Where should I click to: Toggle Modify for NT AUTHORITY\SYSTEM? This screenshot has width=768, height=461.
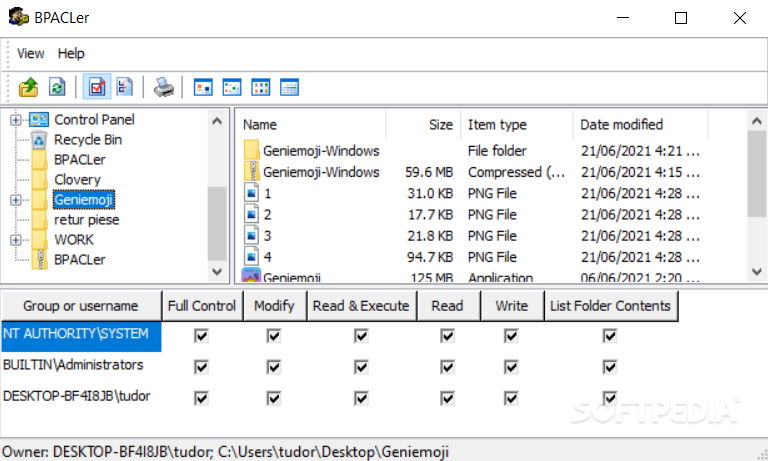pyautogui.click(x=274, y=336)
